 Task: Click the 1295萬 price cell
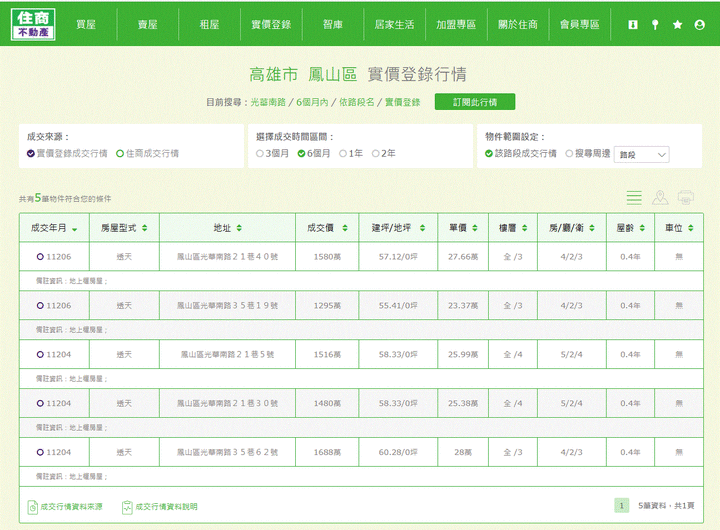(327, 305)
